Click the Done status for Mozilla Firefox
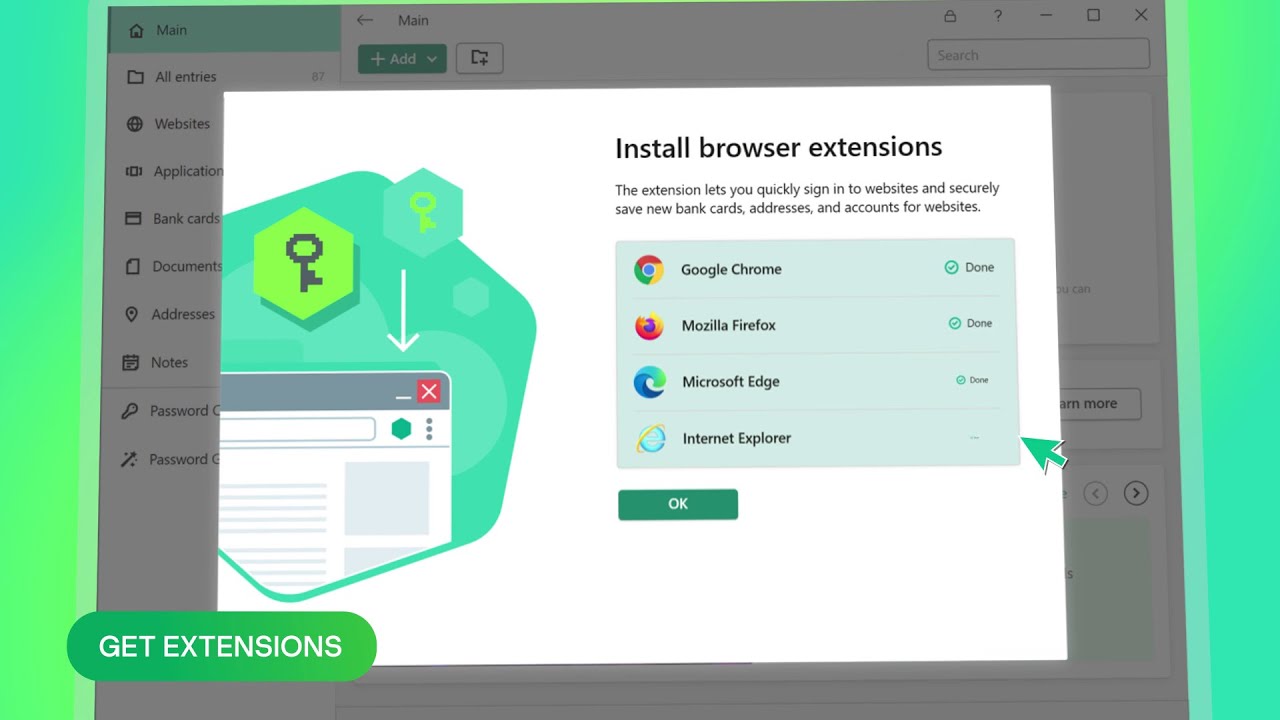 click(970, 323)
